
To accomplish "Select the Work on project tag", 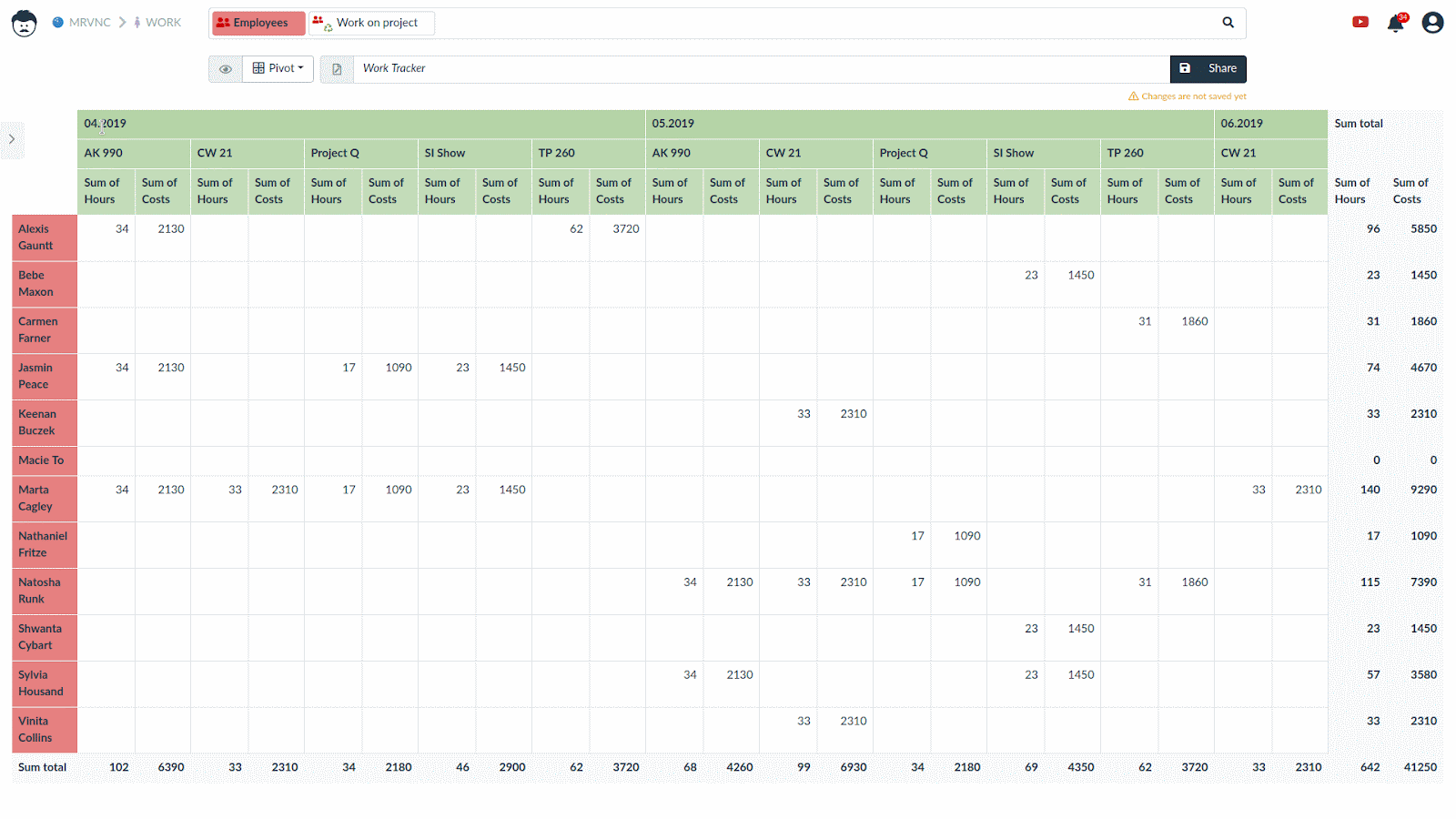I will point(371,23).
